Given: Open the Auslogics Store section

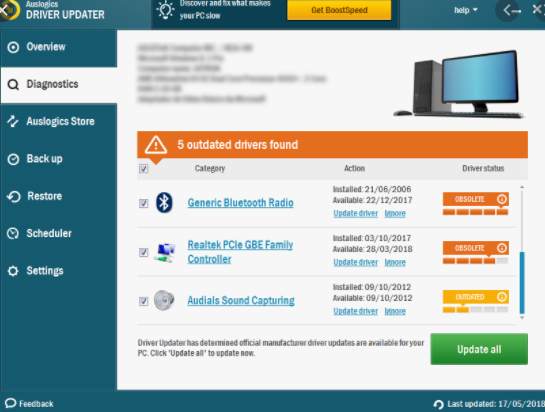Looking at the screenshot, I should coord(59,122).
